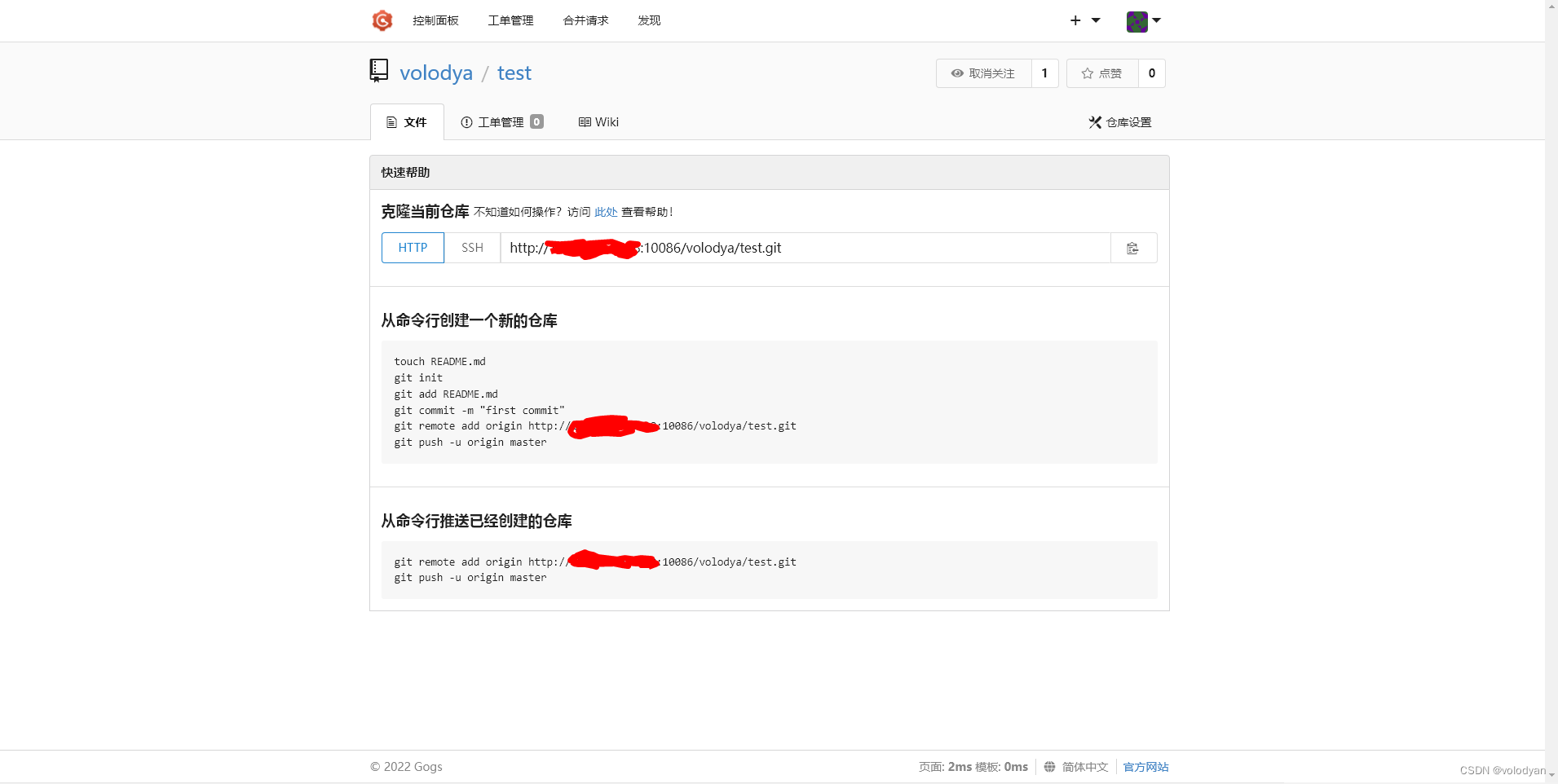Click the copy-to-clipboard icon beside clone URL
Viewport: 1558px width, 784px height.
pyautogui.click(x=1133, y=248)
